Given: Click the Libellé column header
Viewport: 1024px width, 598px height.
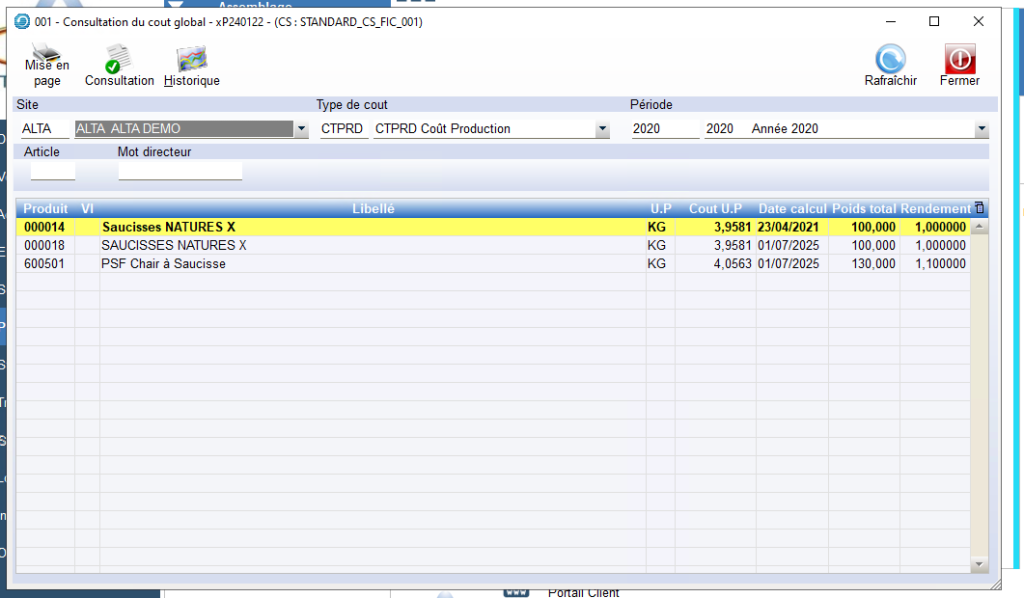Looking at the screenshot, I should 373,208.
